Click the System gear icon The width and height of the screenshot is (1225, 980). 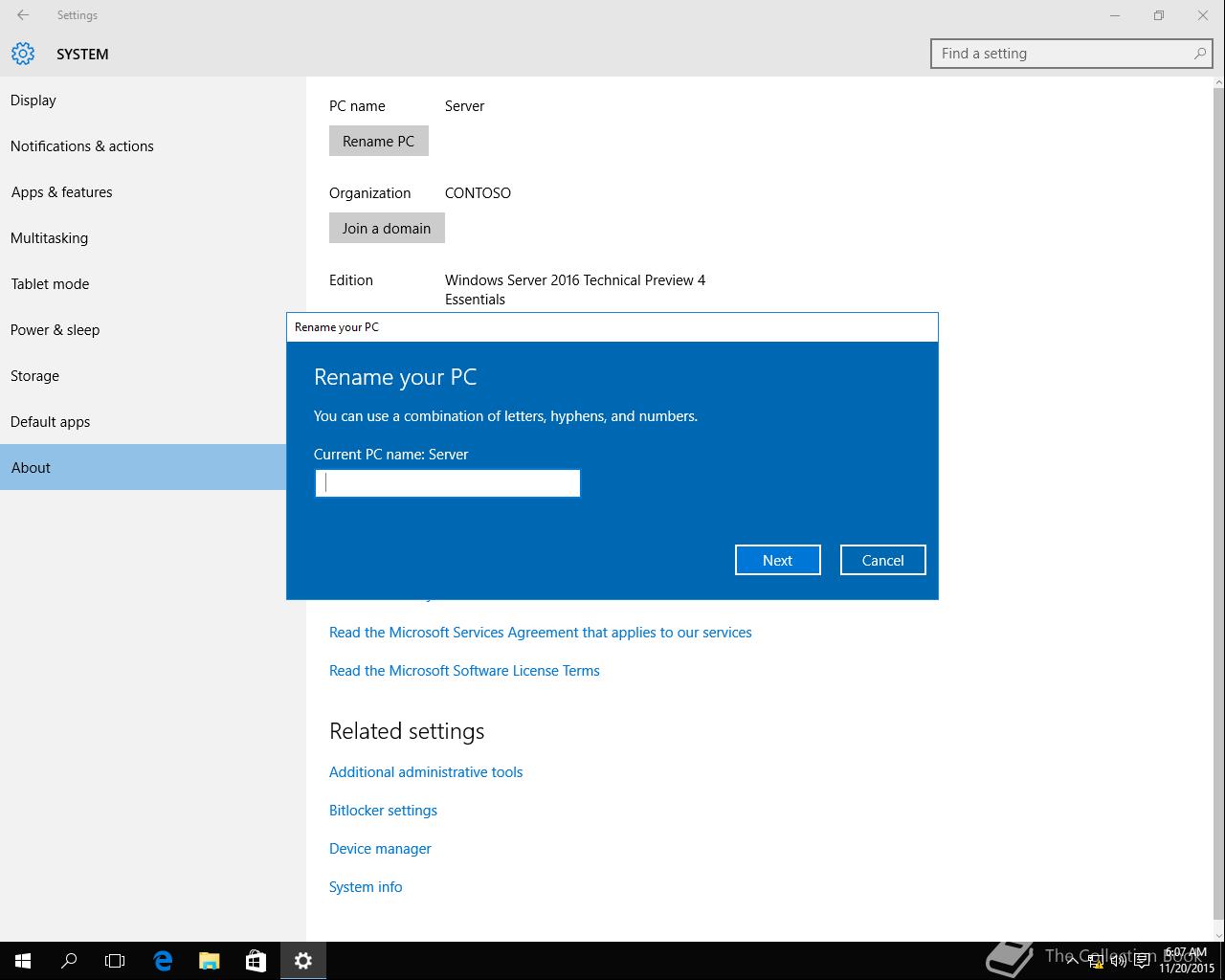coord(23,54)
